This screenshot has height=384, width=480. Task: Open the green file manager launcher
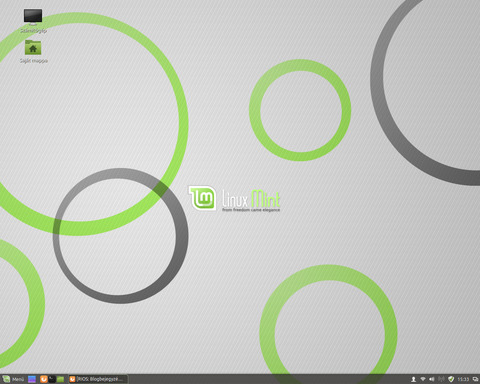point(60,379)
